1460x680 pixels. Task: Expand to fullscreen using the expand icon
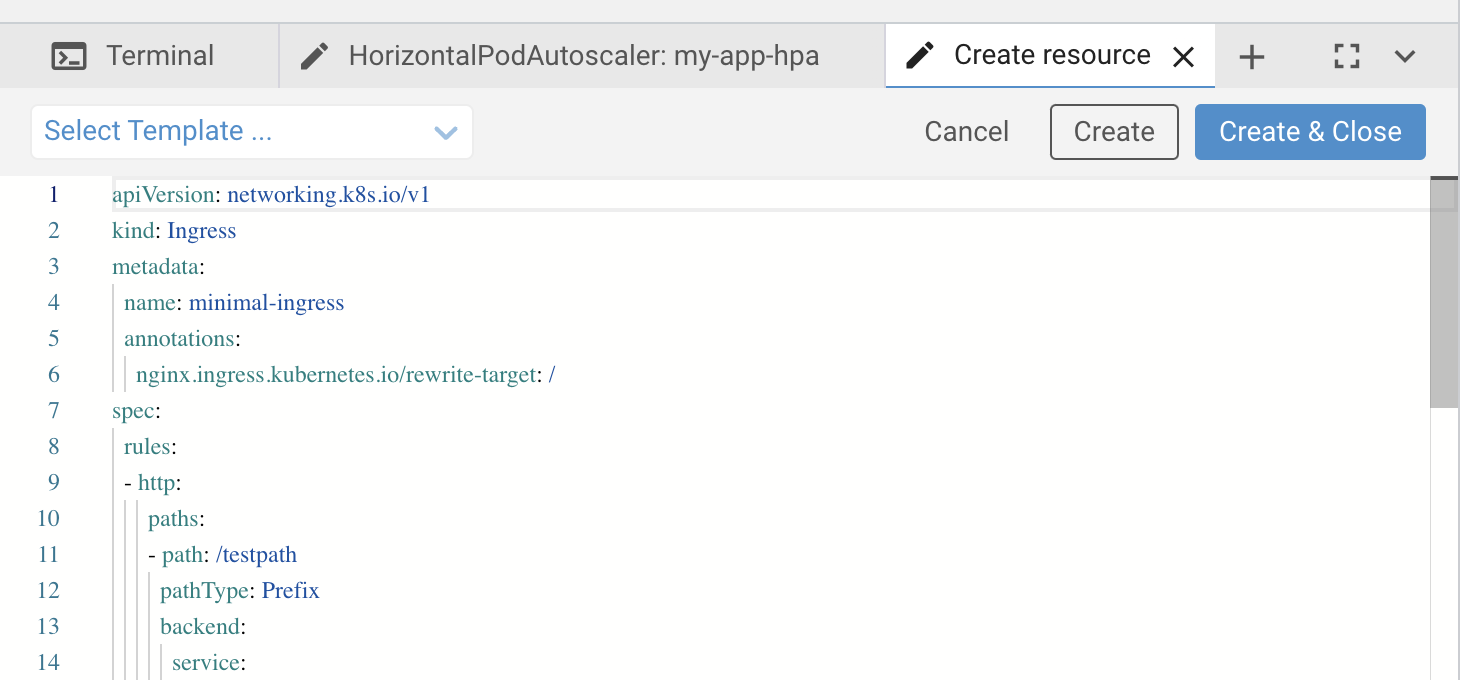(1346, 57)
